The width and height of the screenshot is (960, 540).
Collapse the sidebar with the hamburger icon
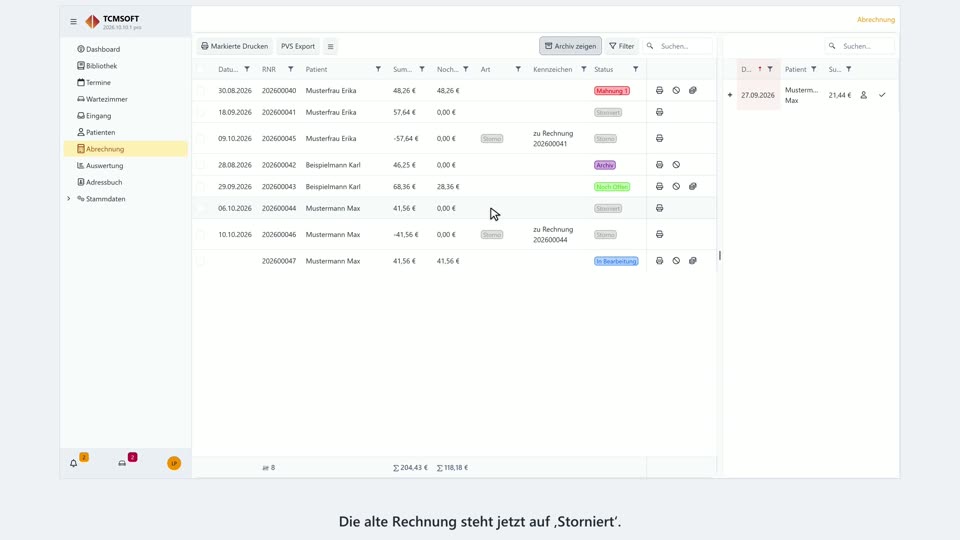(x=73, y=21)
